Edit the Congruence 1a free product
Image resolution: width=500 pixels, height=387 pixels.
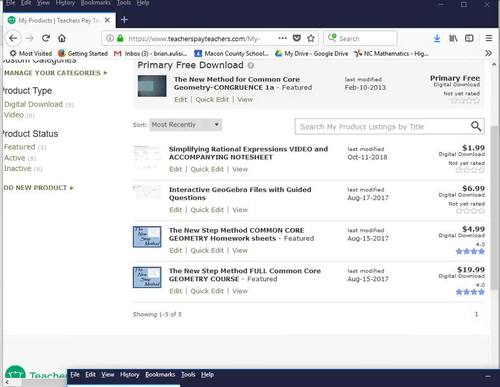click(x=180, y=100)
